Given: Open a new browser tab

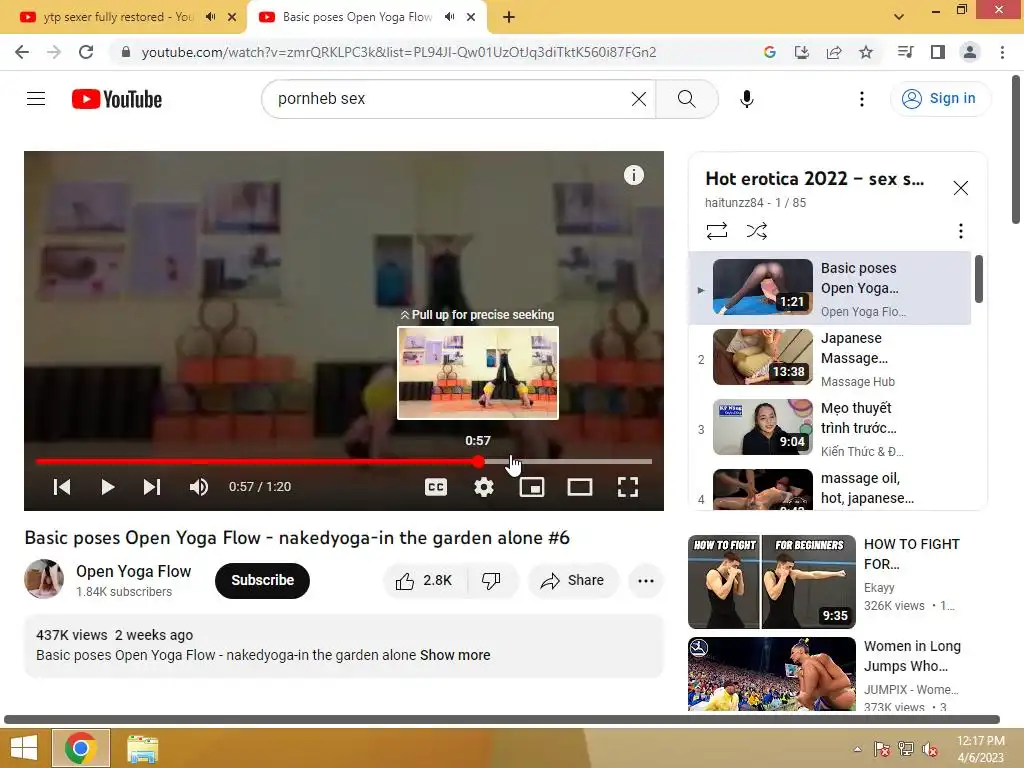Looking at the screenshot, I should (509, 17).
